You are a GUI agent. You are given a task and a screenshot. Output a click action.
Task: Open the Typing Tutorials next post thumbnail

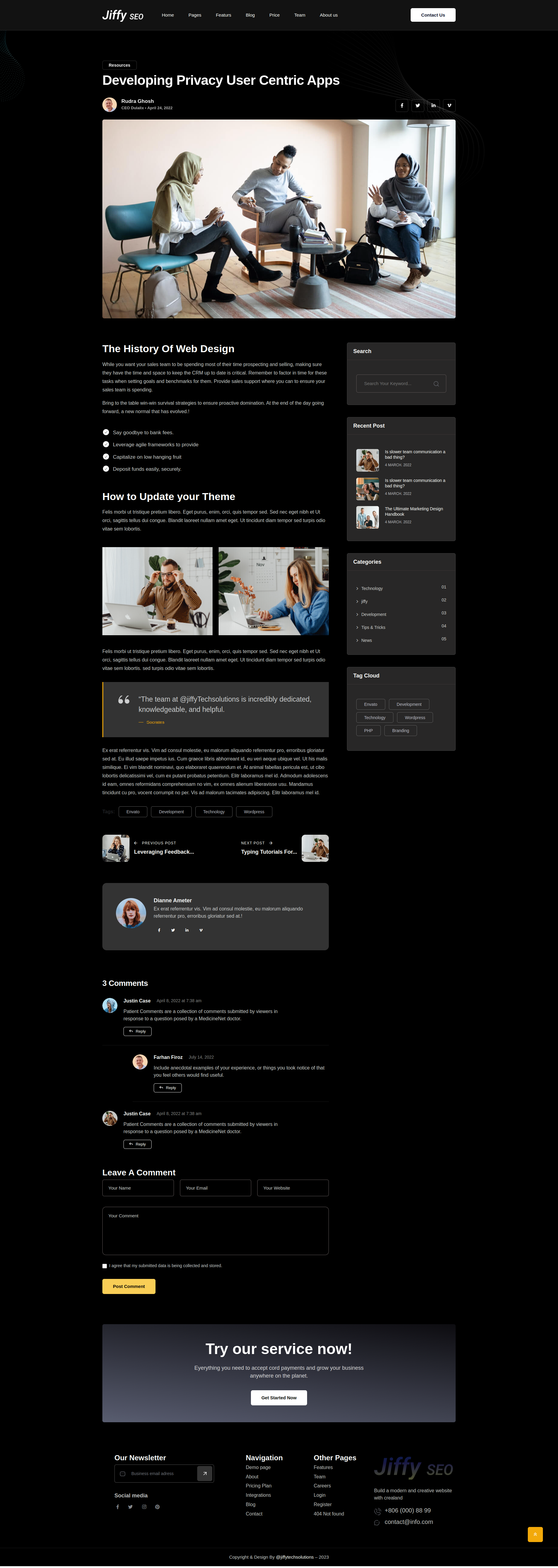315,849
